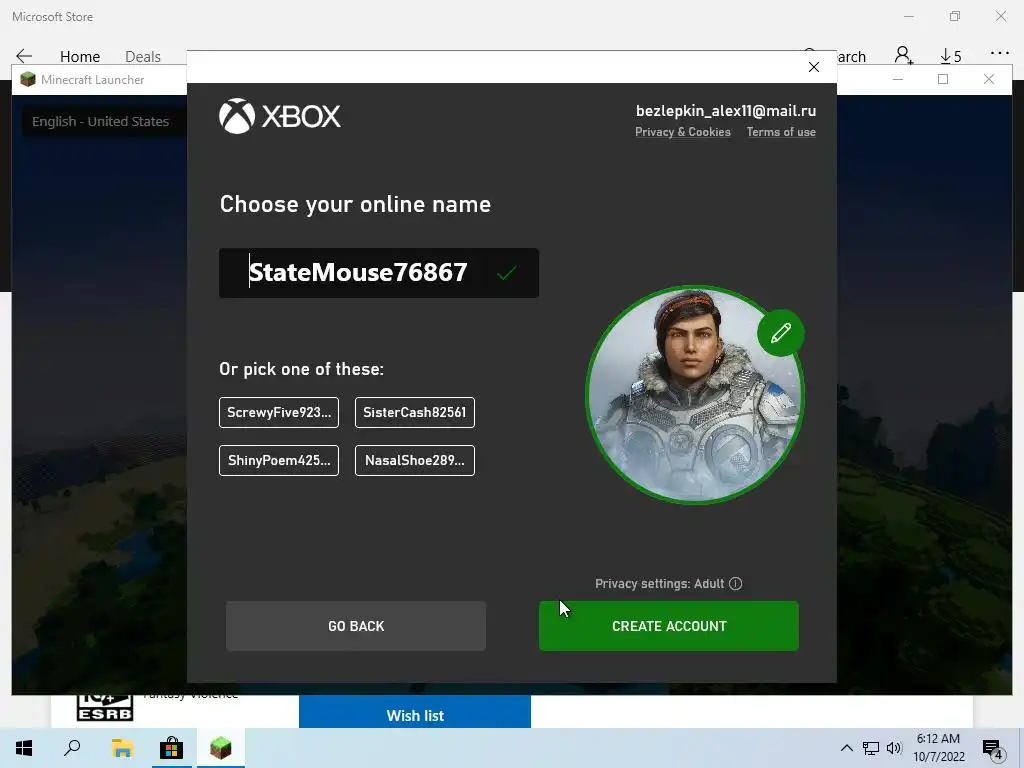
Task: Open the Home tab in Microsoft Store
Action: coord(80,57)
